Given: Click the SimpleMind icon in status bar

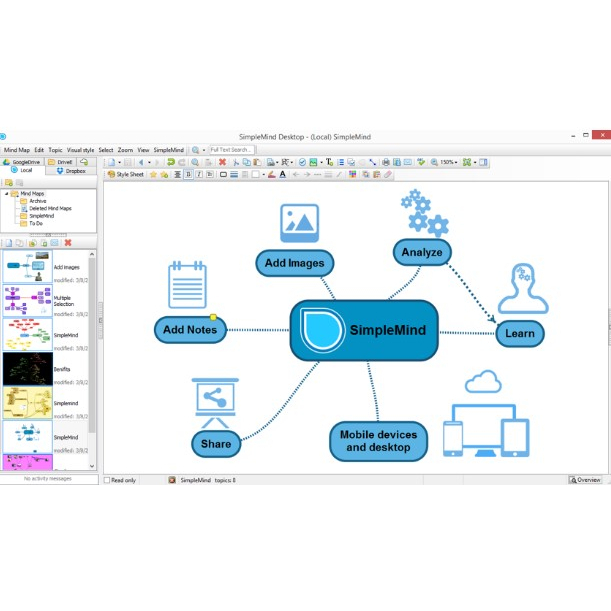Looking at the screenshot, I should [172, 481].
